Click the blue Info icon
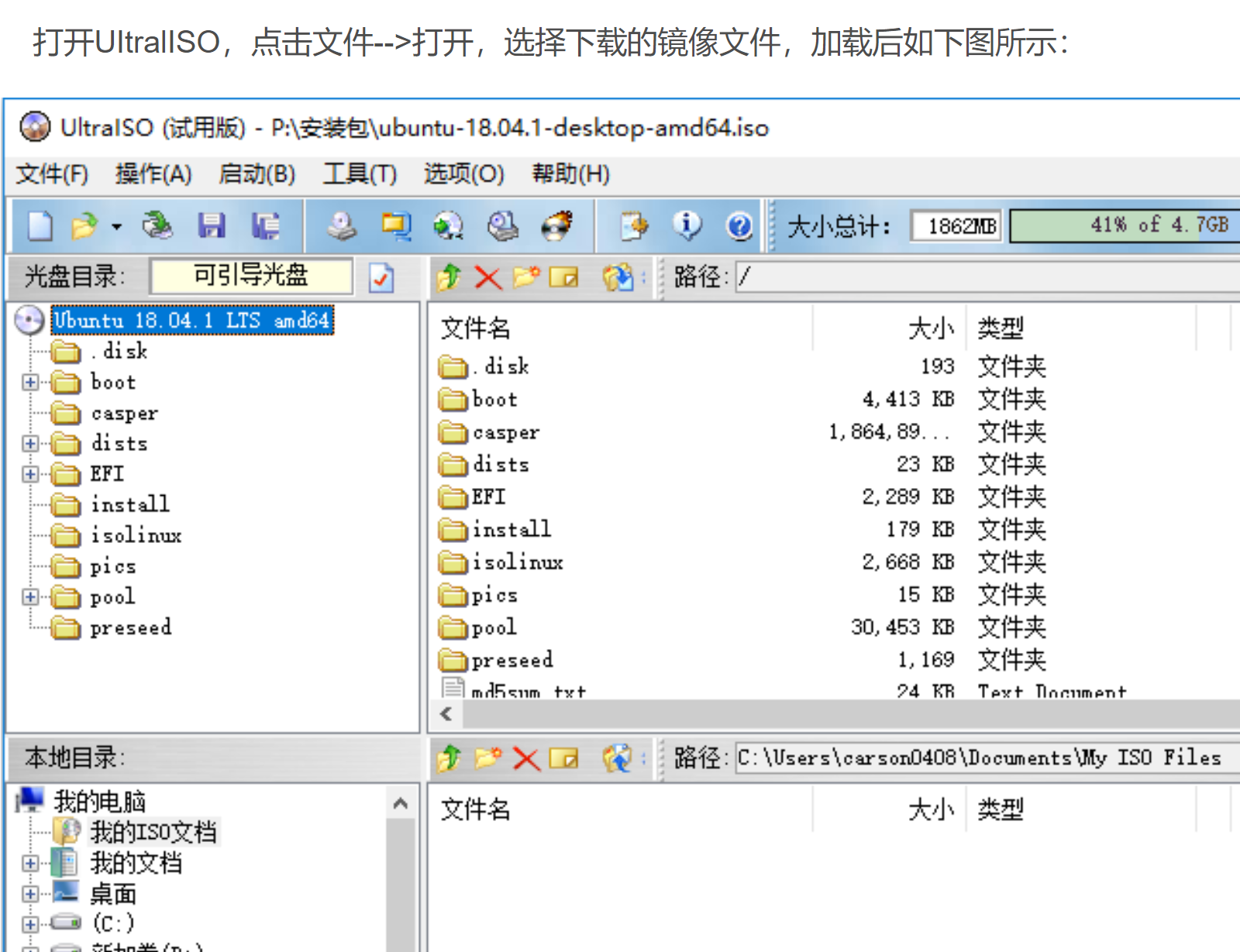This screenshot has height=952, width=1240. (x=687, y=225)
